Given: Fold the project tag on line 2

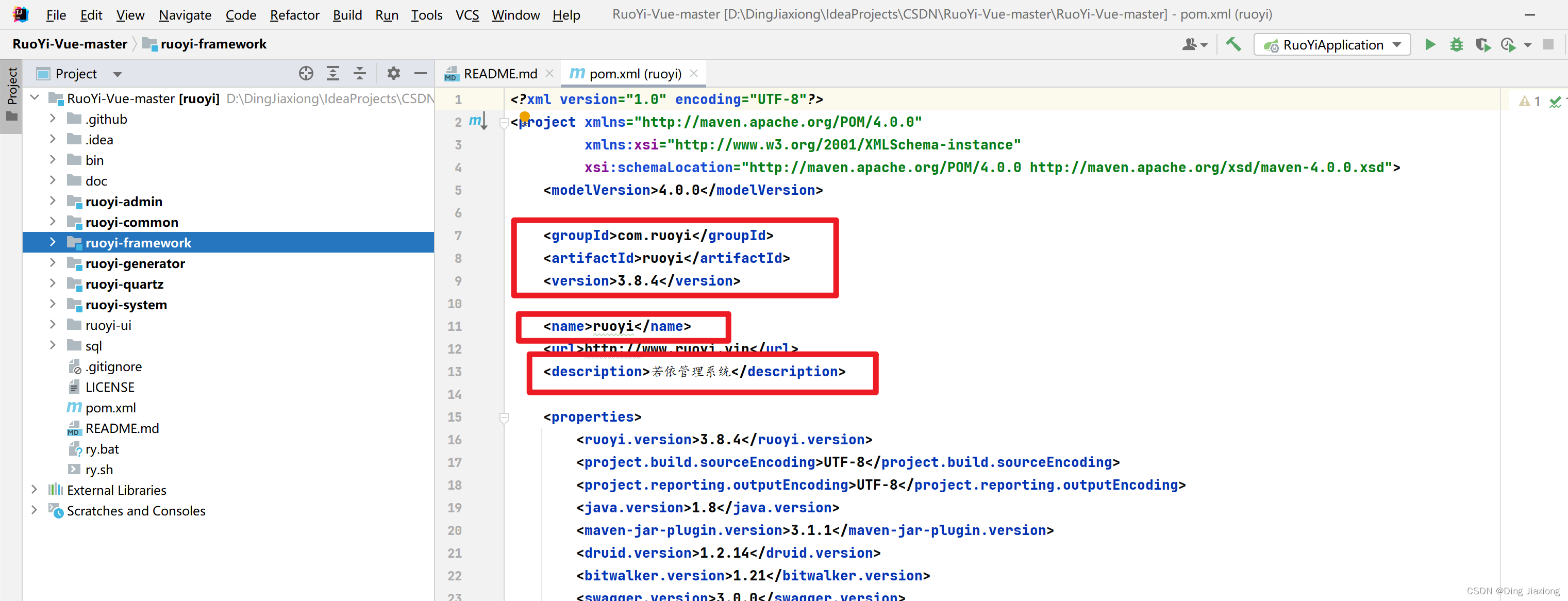Looking at the screenshot, I should click(504, 122).
